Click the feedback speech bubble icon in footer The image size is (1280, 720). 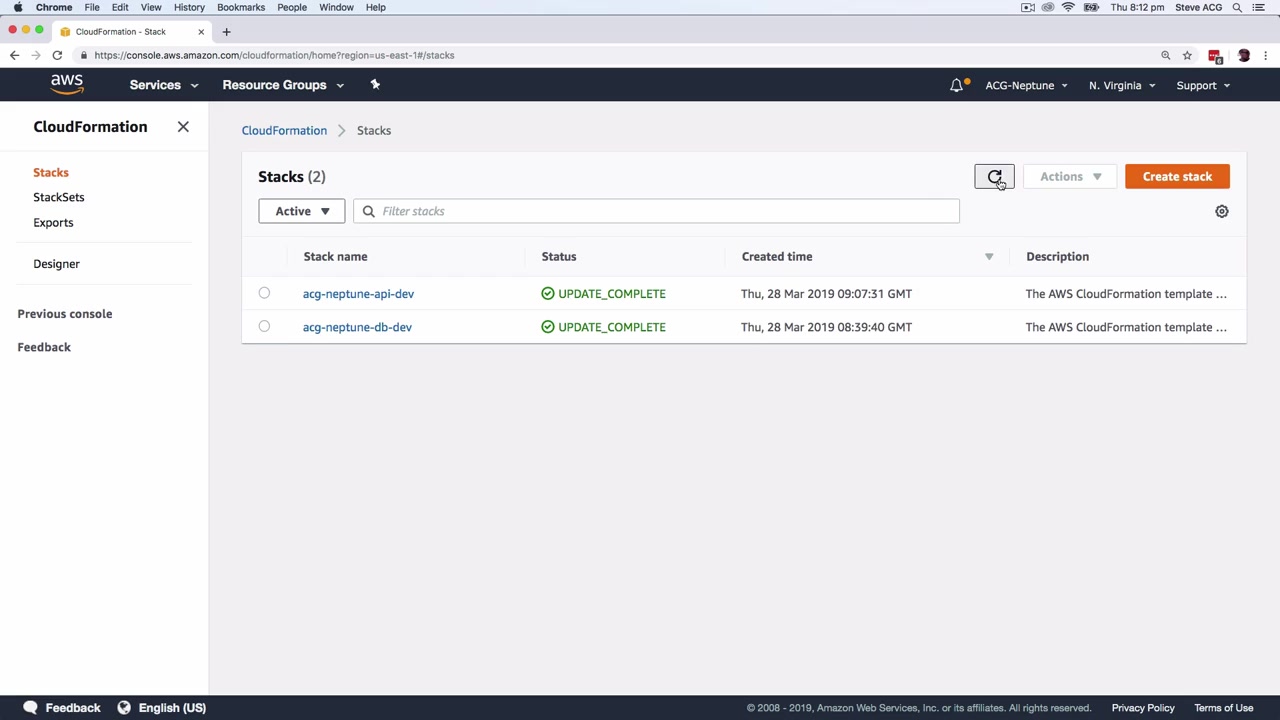click(30, 707)
